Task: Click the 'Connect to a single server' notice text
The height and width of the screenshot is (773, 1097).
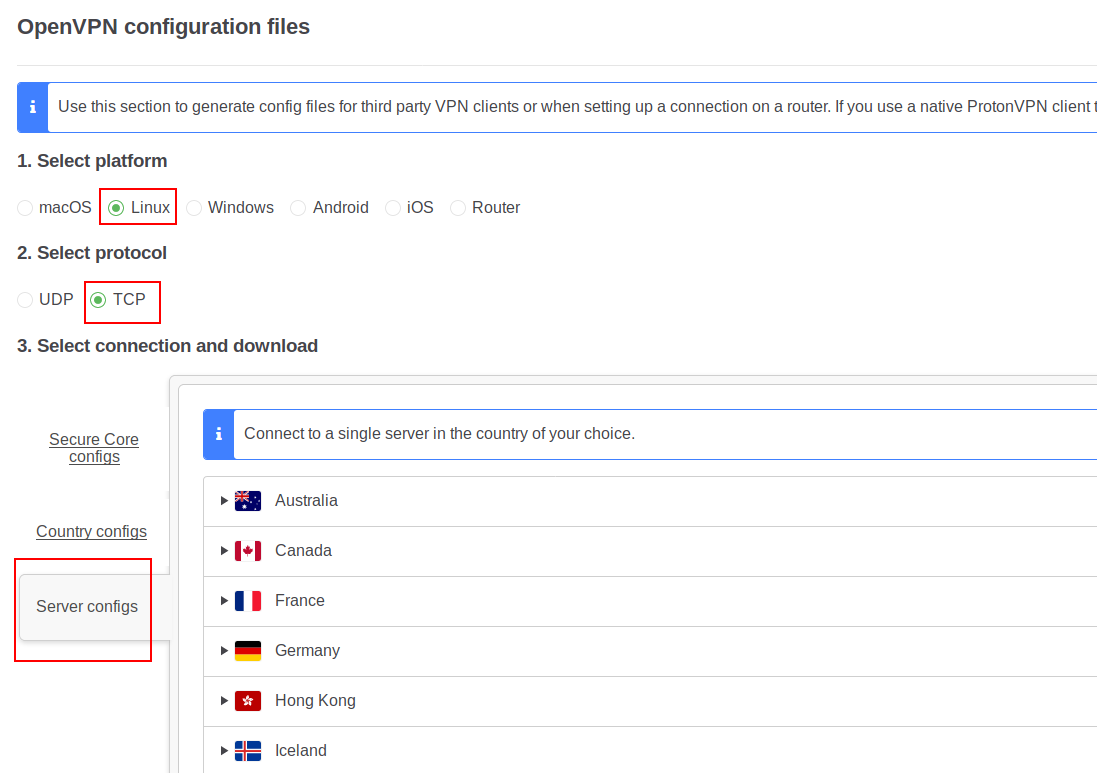Action: pyautogui.click(x=439, y=434)
